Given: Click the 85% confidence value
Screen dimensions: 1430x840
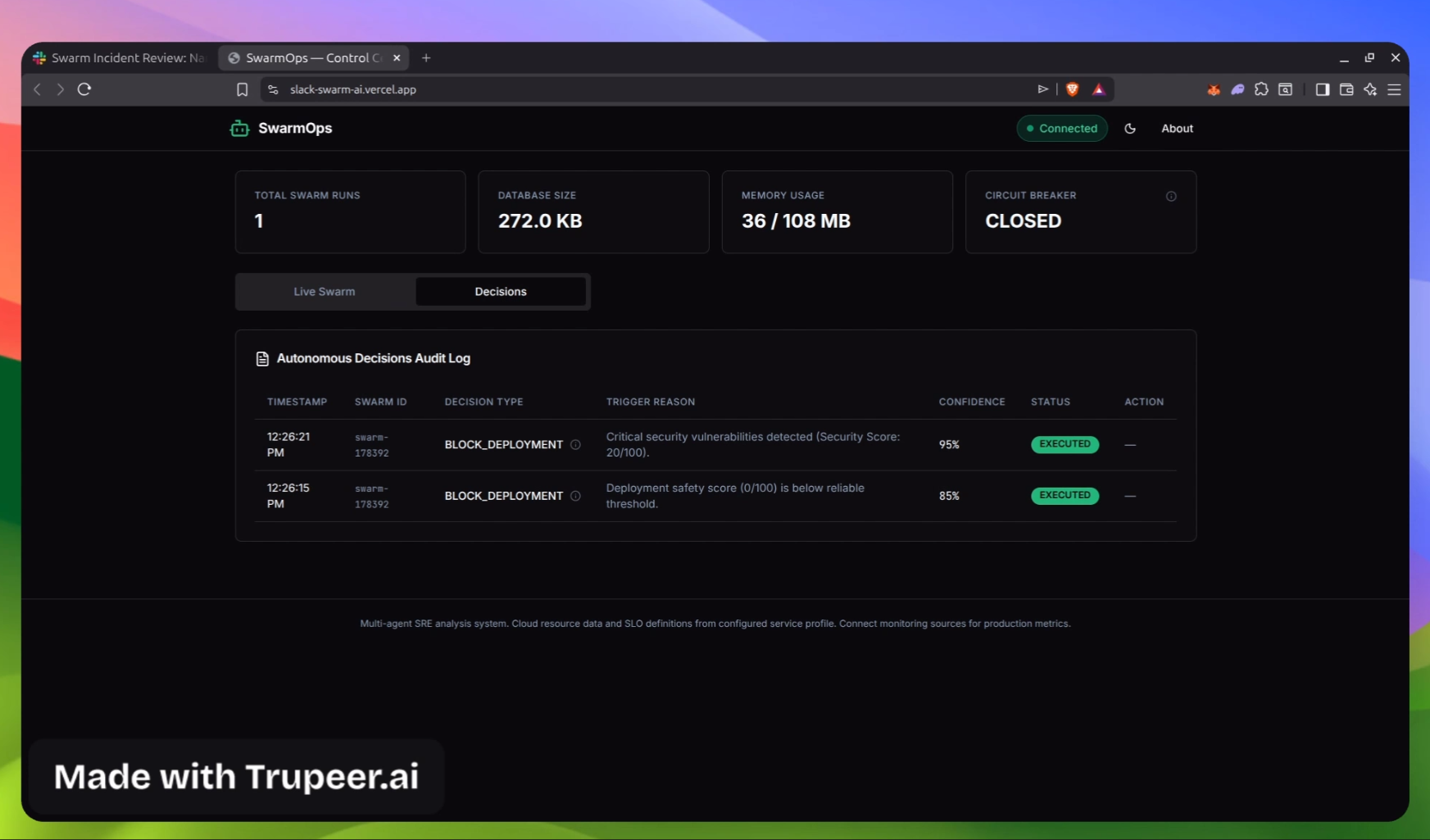Looking at the screenshot, I should coord(949,496).
